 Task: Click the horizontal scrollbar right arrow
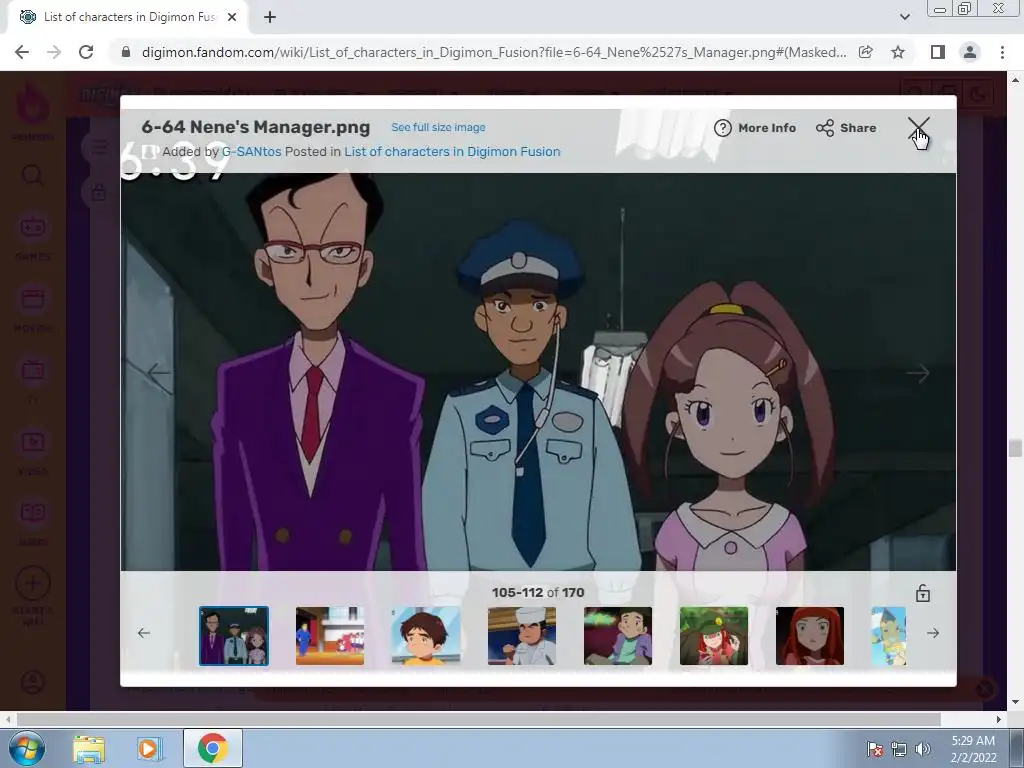[999, 719]
